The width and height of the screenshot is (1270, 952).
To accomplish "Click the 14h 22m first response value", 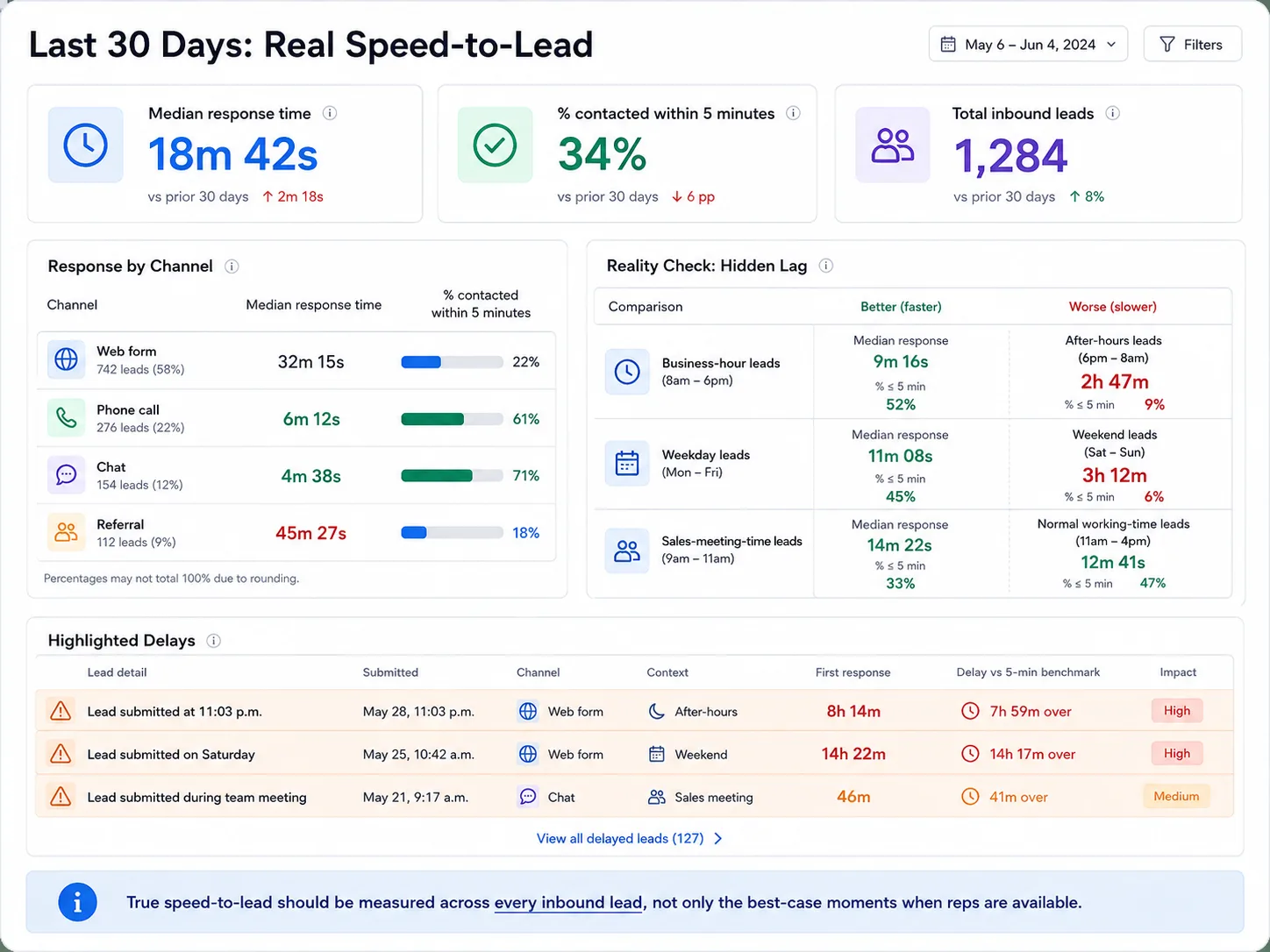I will coord(853,754).
